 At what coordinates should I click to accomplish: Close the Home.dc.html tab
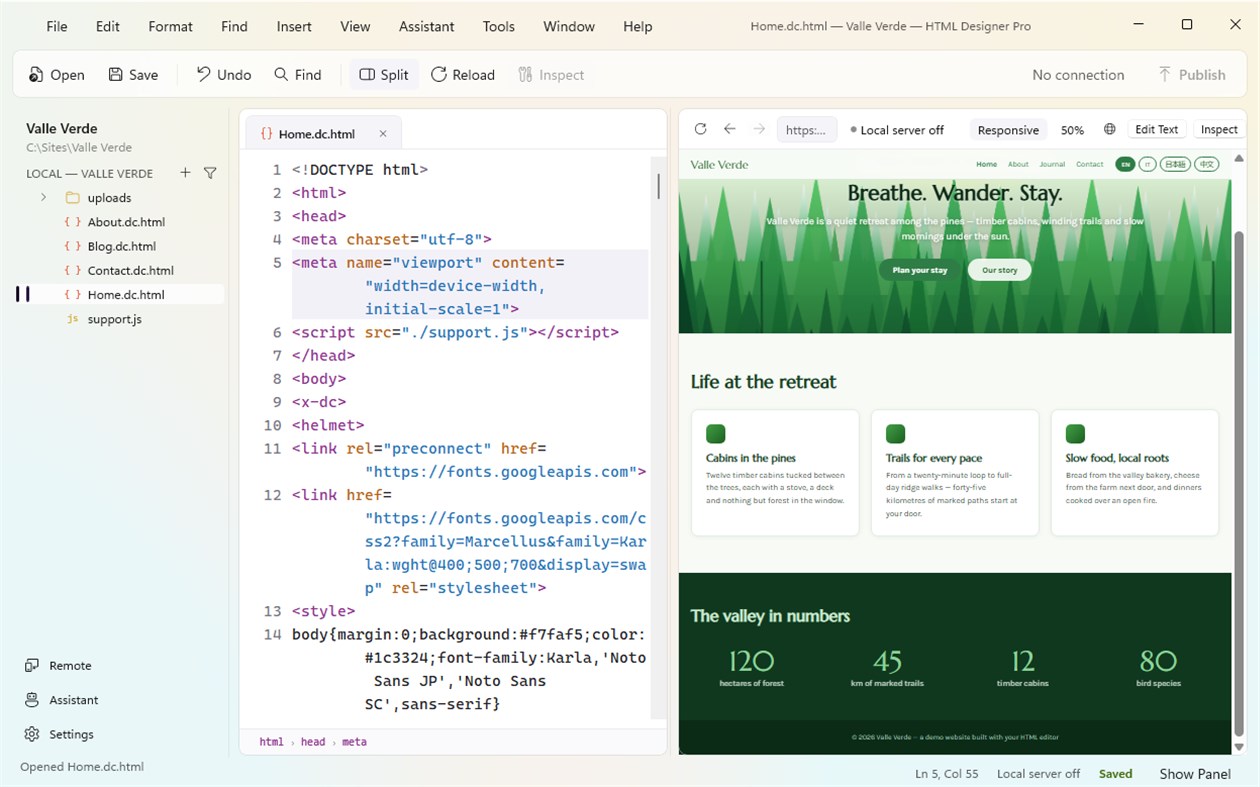coord(383,134)
